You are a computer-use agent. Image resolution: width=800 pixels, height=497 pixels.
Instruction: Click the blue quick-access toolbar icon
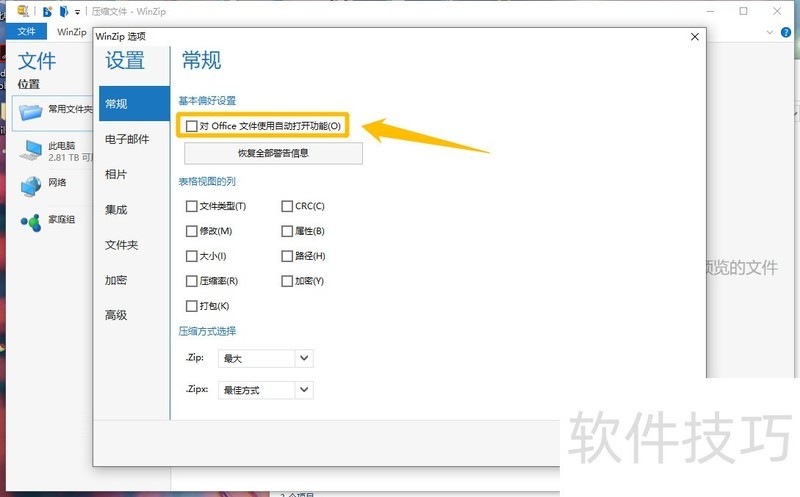coord(64,11)
